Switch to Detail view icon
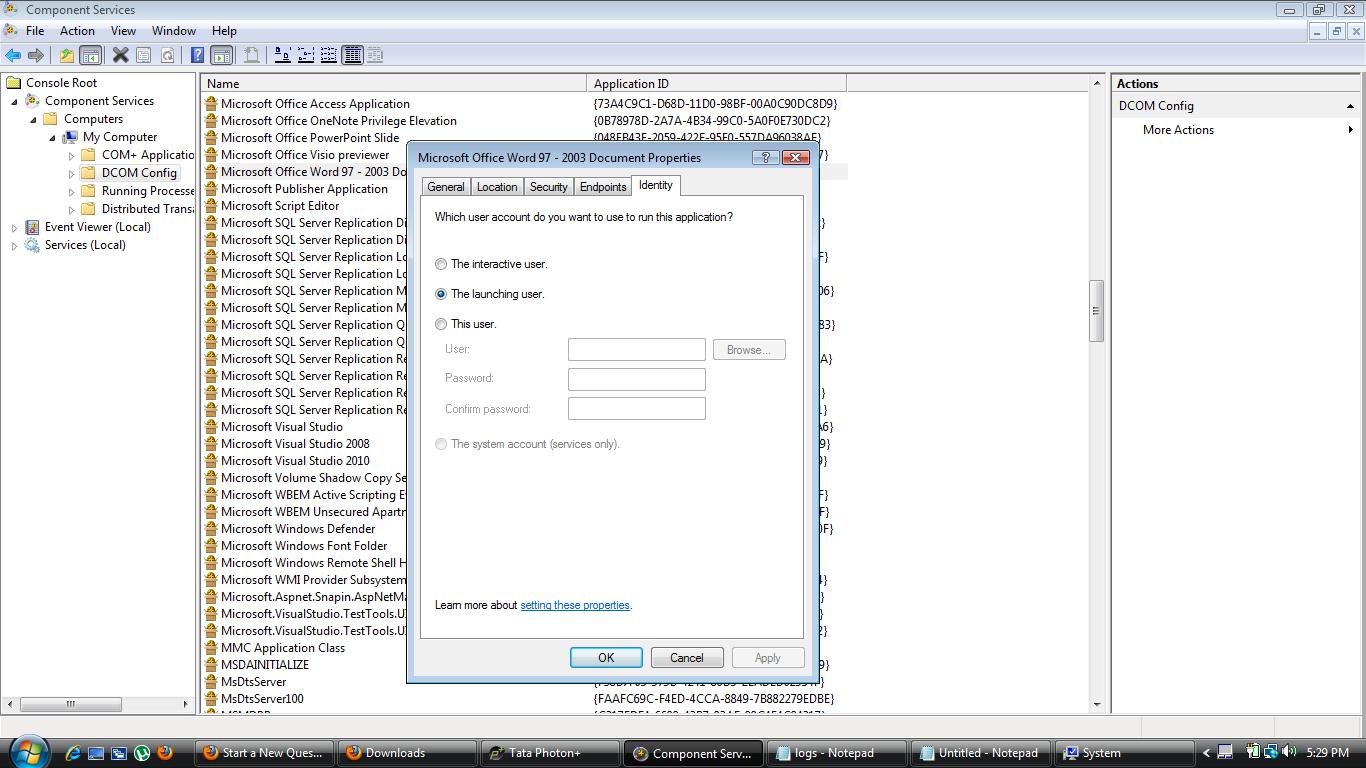Screen dimensions: 1366x768 coord(353,56)
